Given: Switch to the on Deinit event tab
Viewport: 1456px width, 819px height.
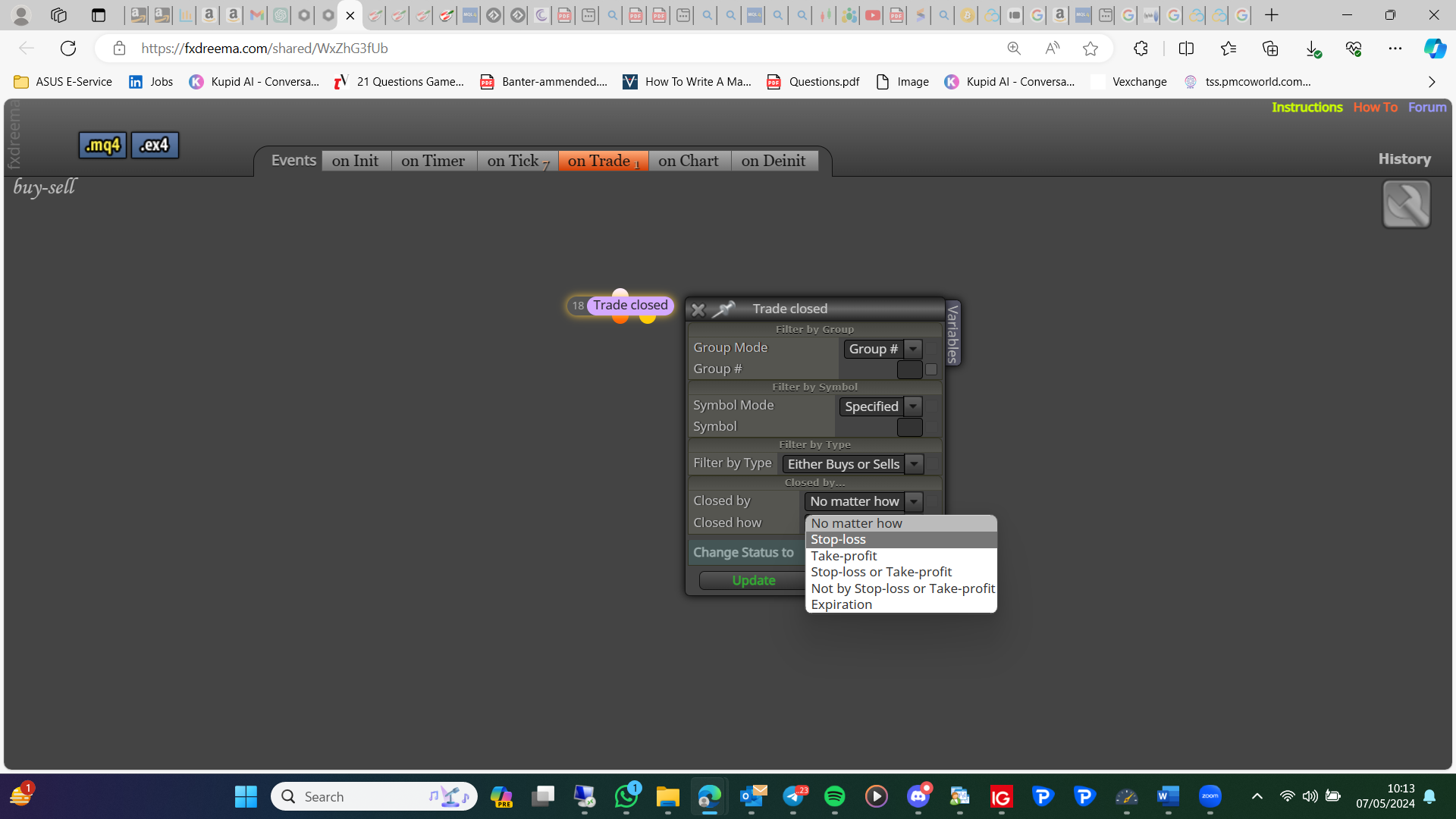Looking at the screenshot, I should [x=773, y=161].
